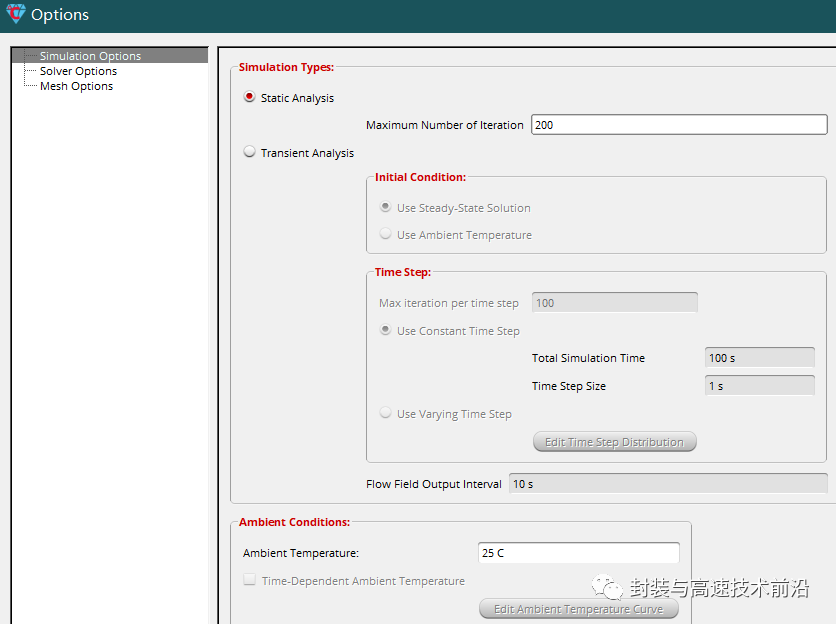Click the Ambient Temperature label

(x=301, y=553)
